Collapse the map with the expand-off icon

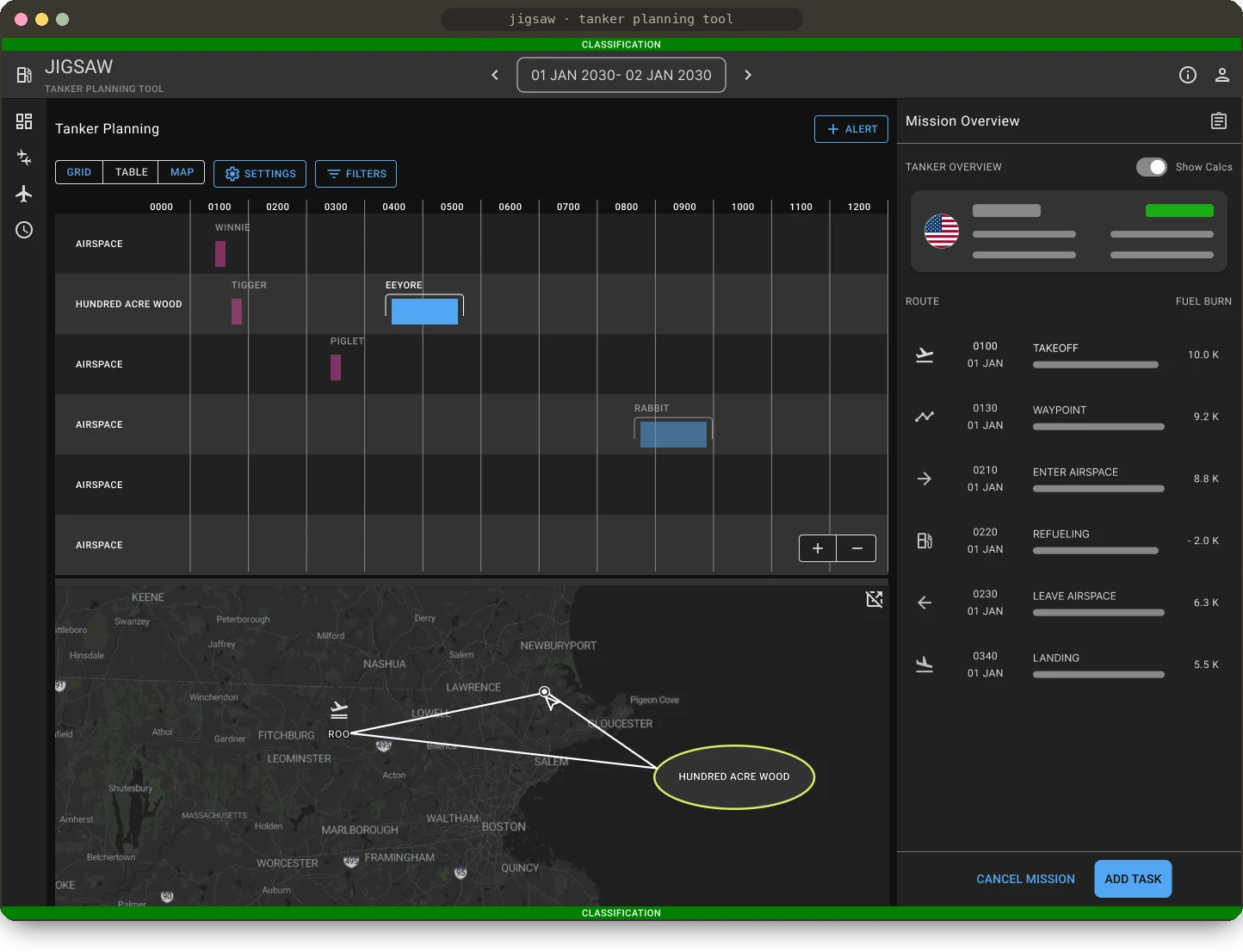tap(875, 599)
